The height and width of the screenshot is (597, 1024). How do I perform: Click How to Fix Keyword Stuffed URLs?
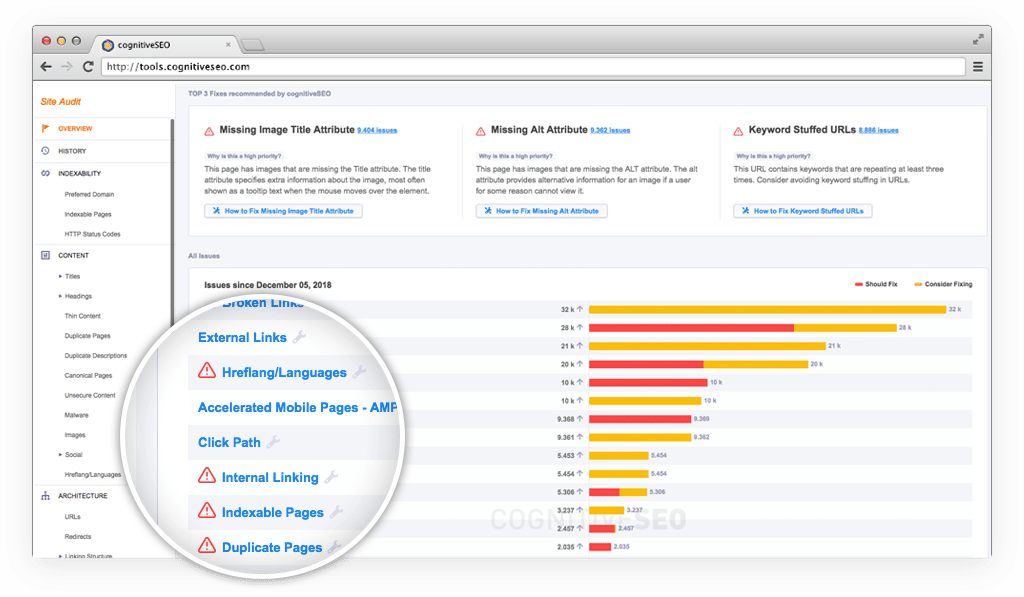803,211
